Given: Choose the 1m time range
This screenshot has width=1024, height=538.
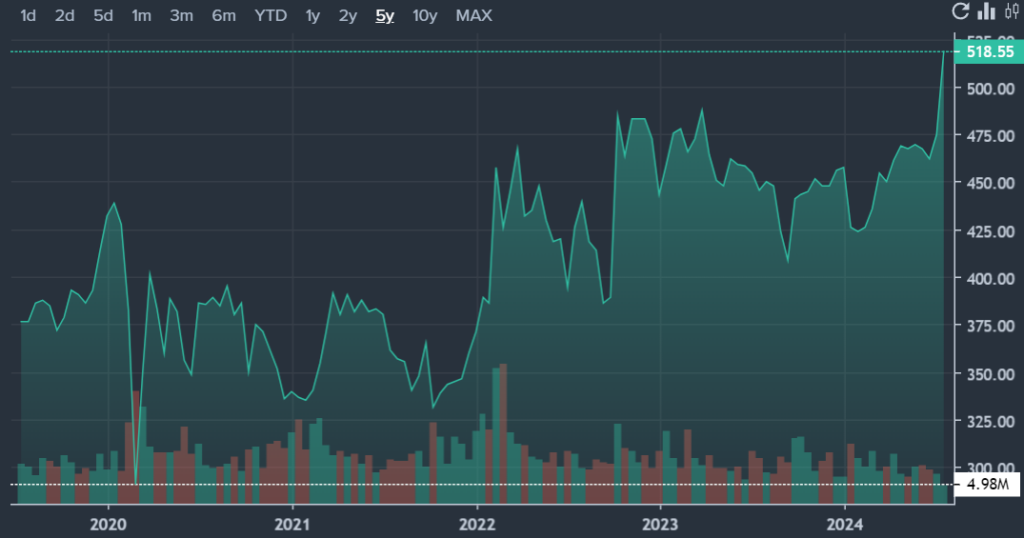Looking at the screenshot, I should click(x=142, y=15).
